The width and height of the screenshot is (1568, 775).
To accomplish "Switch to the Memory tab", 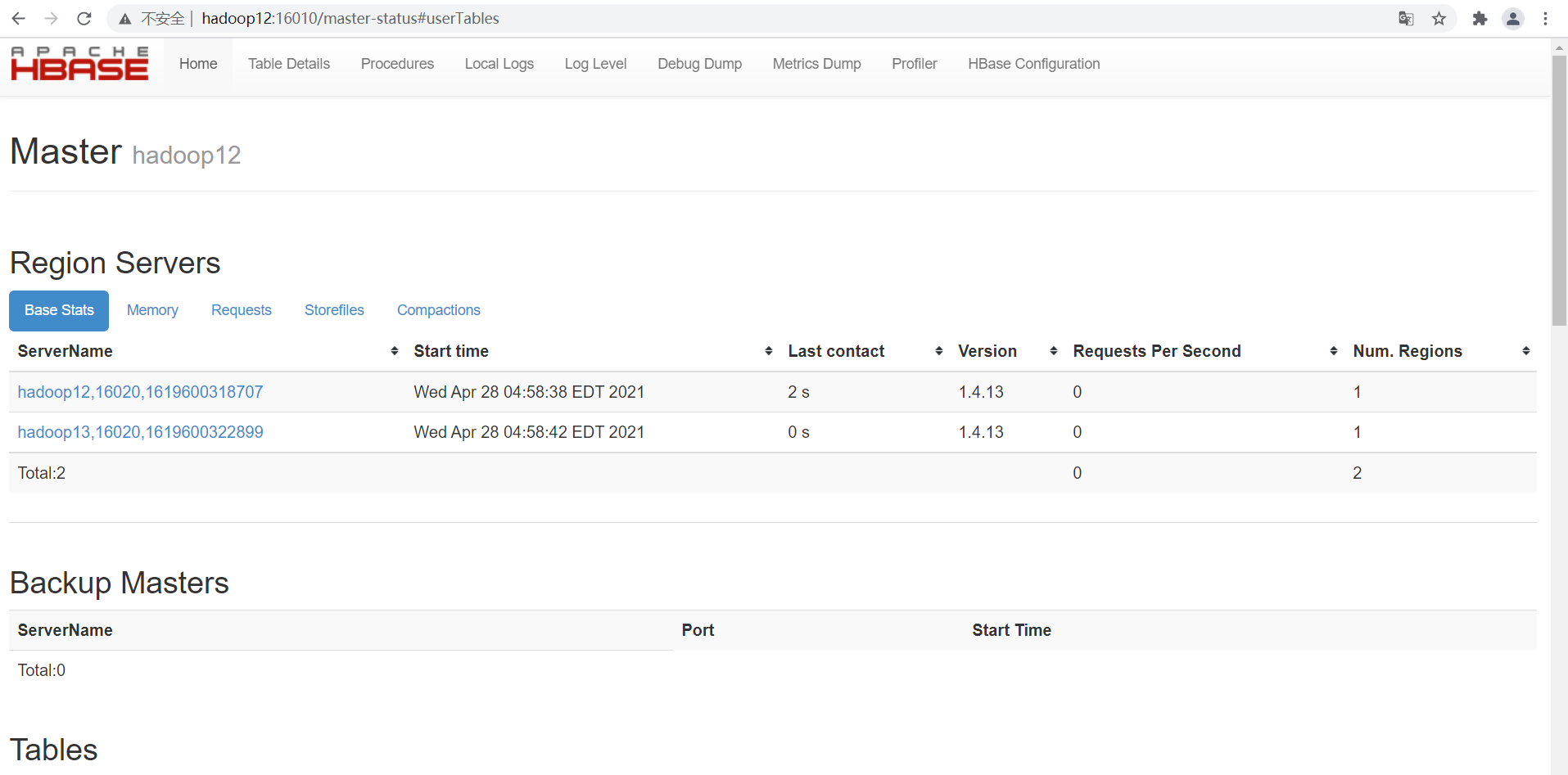I will tap(152, 310).
